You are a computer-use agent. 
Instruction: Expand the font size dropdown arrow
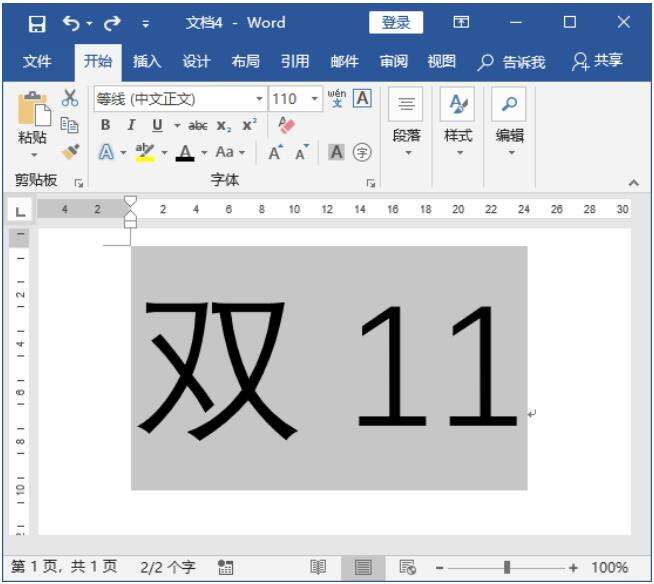(x=315, y=99)
